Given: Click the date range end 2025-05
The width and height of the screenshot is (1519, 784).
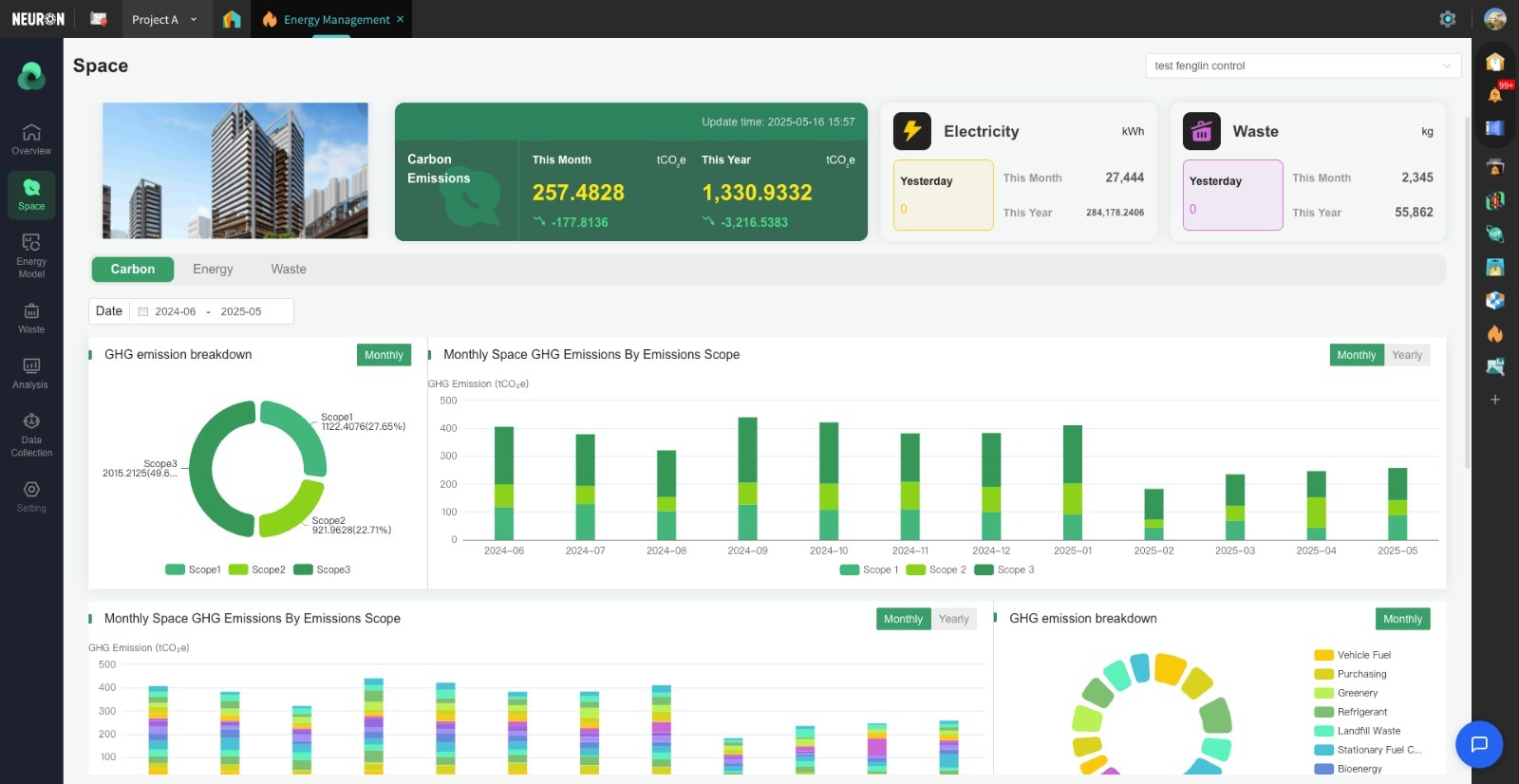Looking at the screenshot, I should 241,311.
